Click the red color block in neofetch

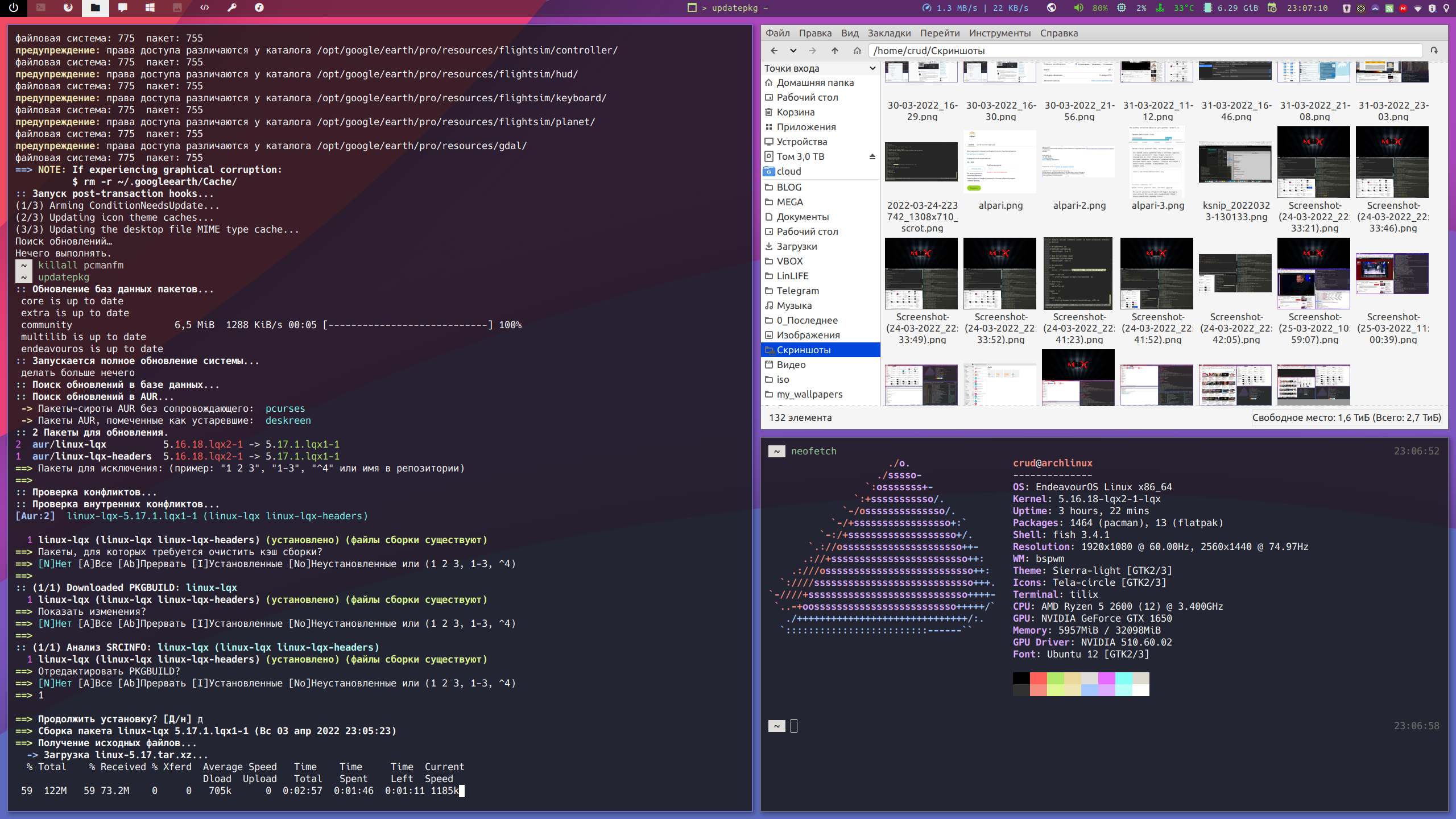pos(1039,678)
